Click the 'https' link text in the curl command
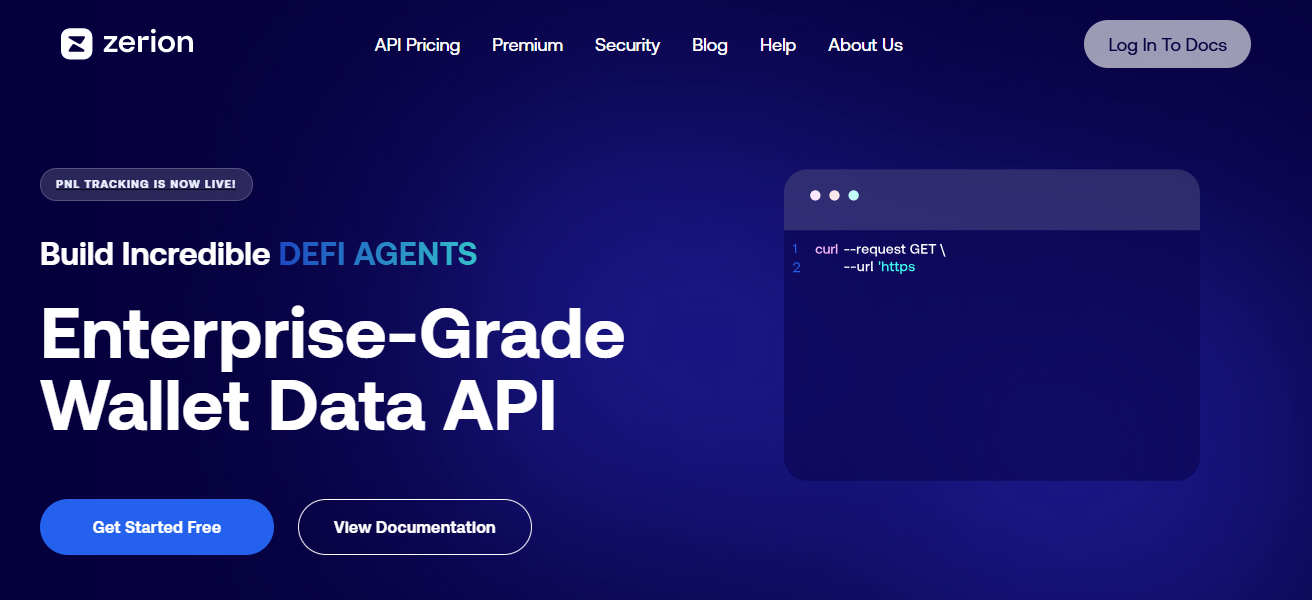1312x600 pixels. coord(897,267)
